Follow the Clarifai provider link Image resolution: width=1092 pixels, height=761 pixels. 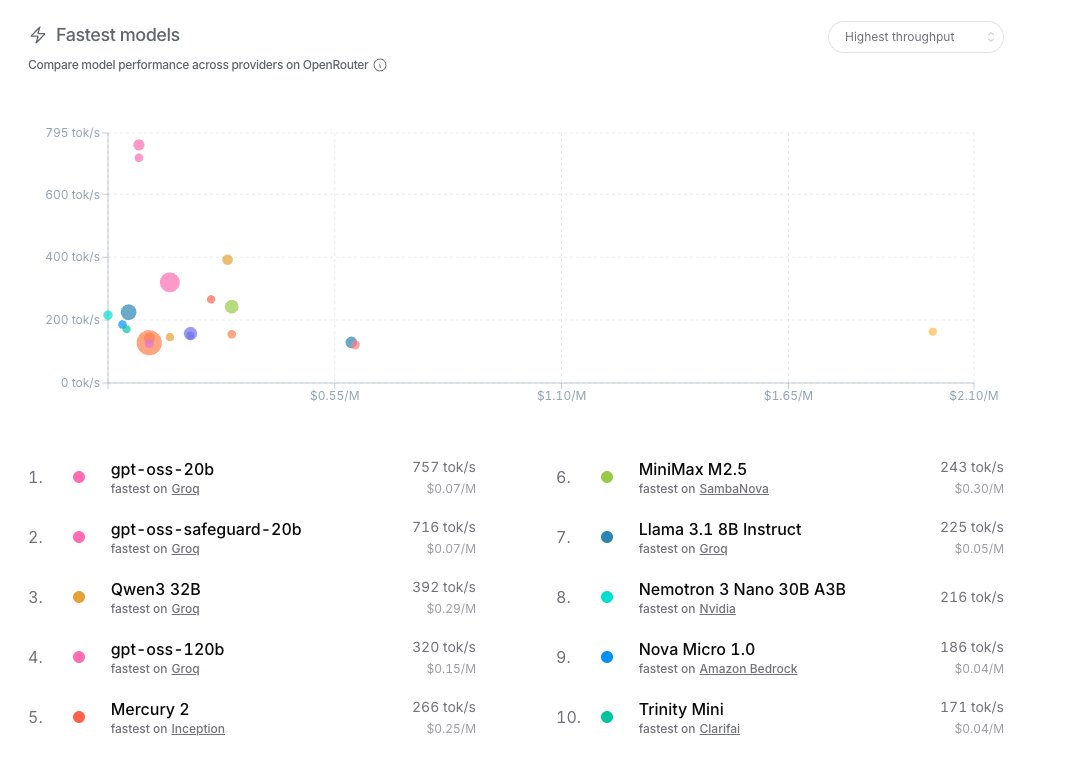tap(719, 728)
